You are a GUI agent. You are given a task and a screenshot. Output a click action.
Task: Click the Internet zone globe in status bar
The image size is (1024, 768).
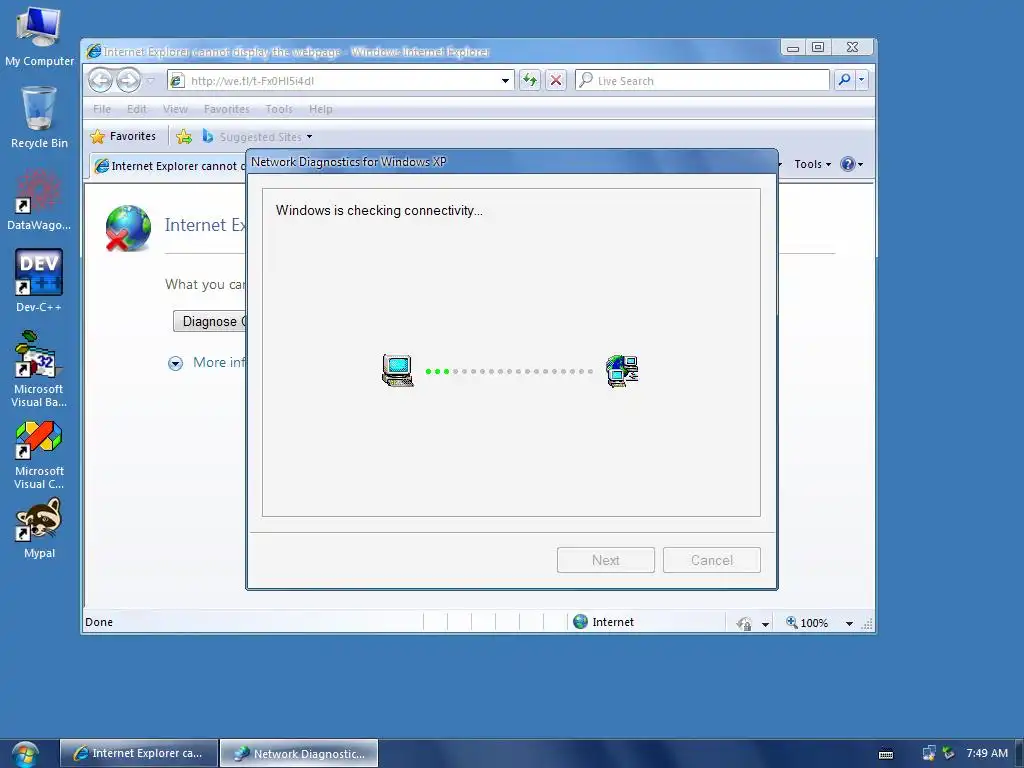tap(580, 622)
